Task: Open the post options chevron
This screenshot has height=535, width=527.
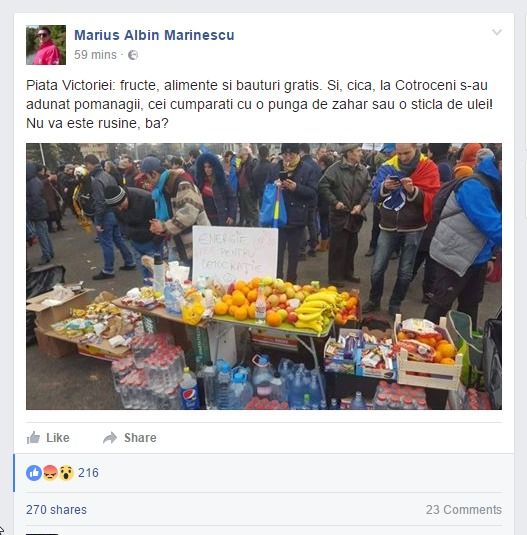Action: pyautogui.click(x=497, y=32)
